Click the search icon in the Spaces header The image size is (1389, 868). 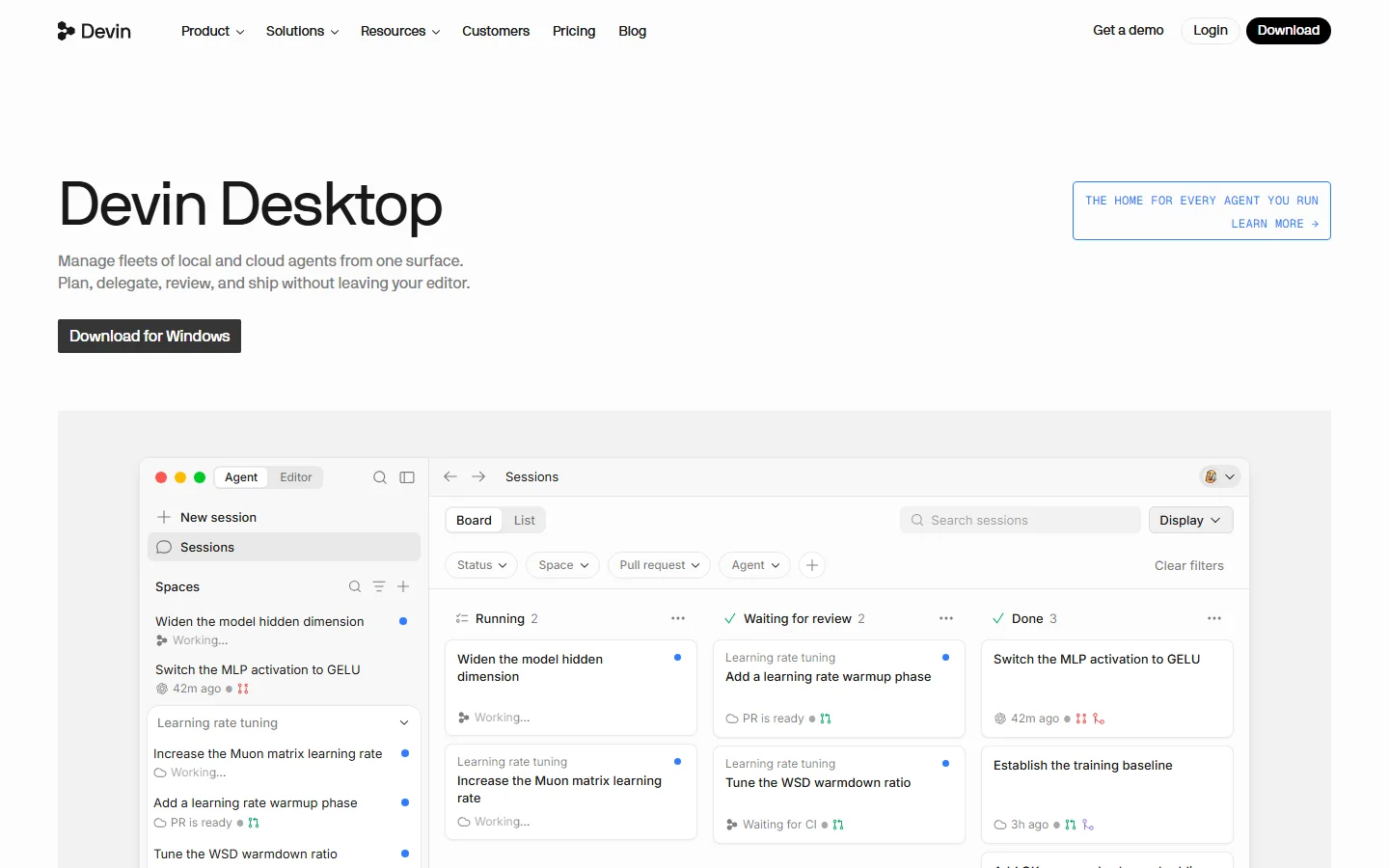tap(355, 586)
